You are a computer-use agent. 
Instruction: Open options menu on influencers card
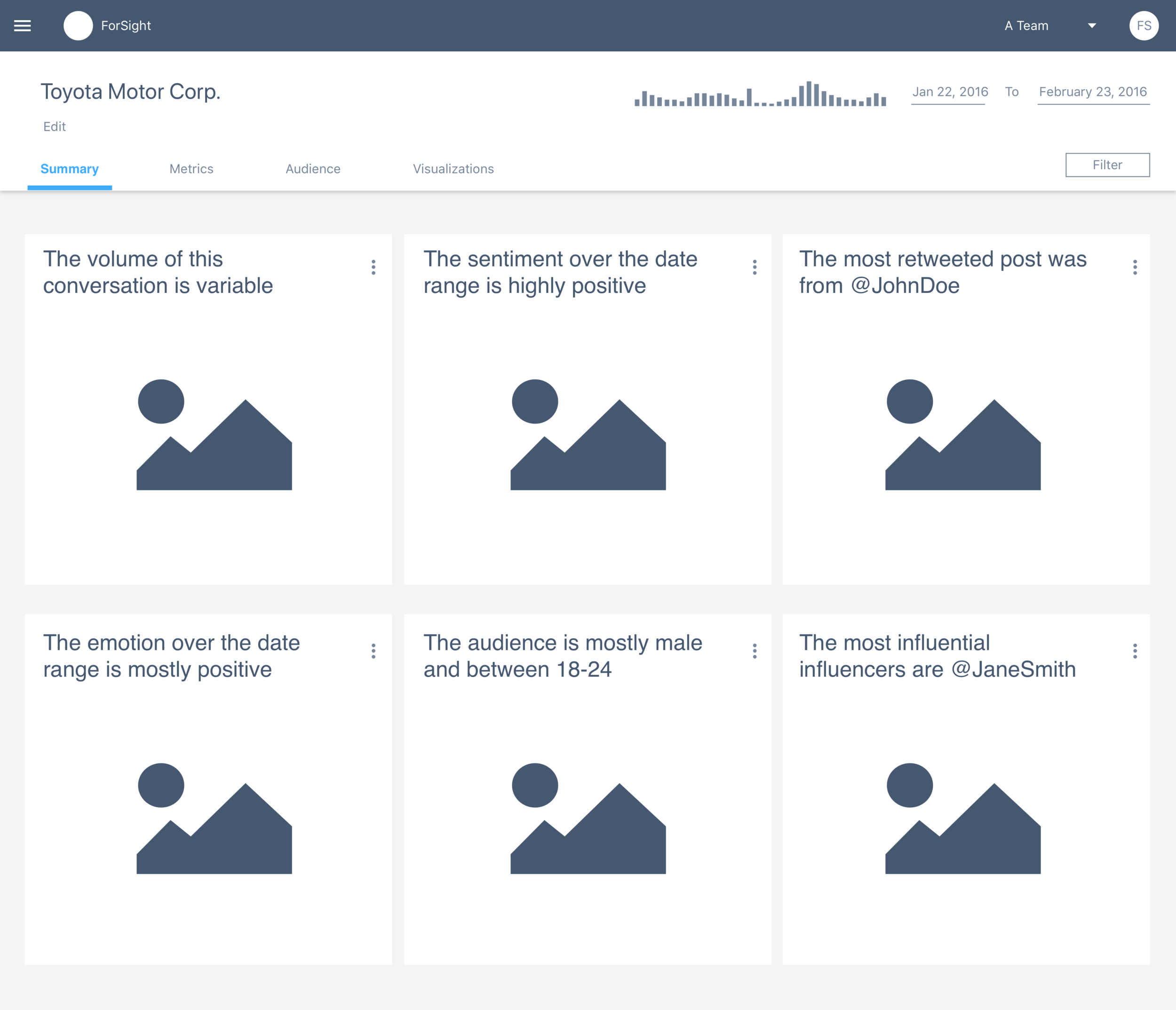pos(1135,651)
